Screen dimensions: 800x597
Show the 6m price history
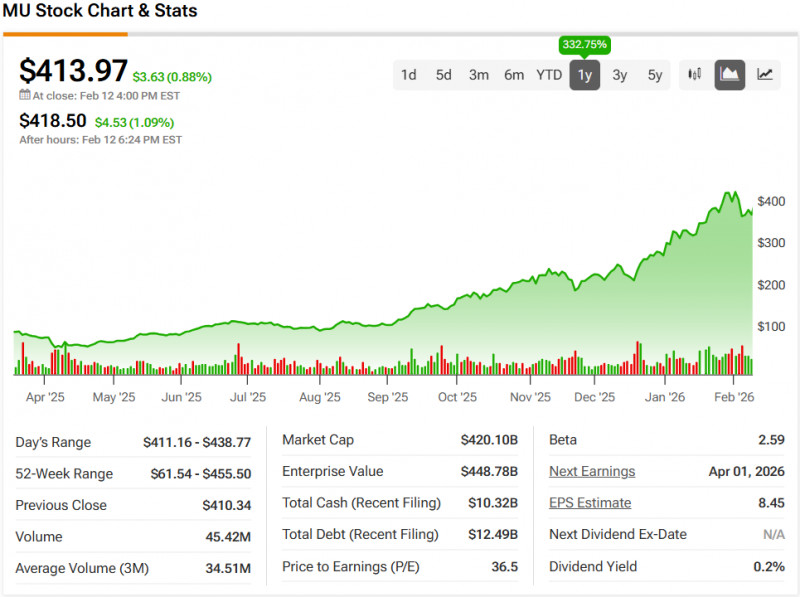(x=514, y=75)
